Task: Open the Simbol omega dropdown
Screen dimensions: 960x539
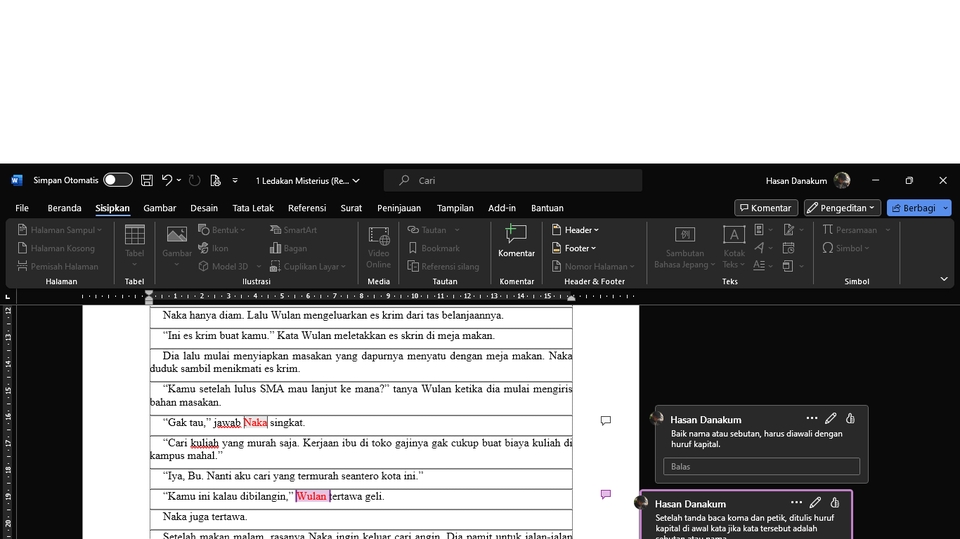Action: (846, 248)
